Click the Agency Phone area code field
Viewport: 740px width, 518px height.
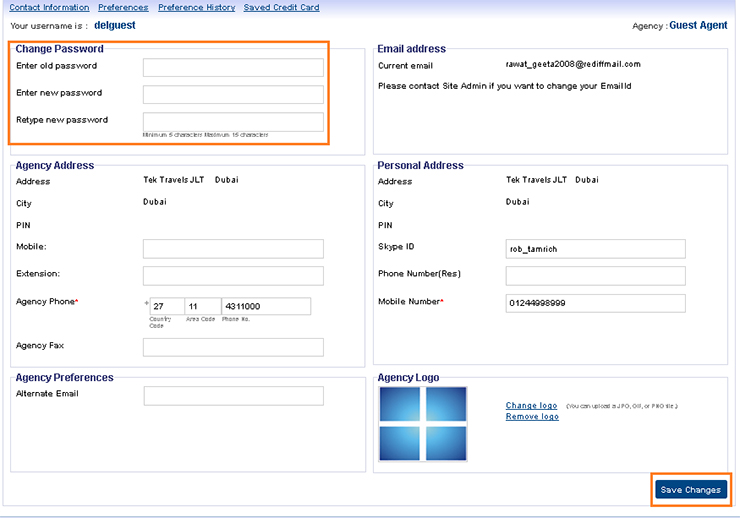[x=203, y=306]
